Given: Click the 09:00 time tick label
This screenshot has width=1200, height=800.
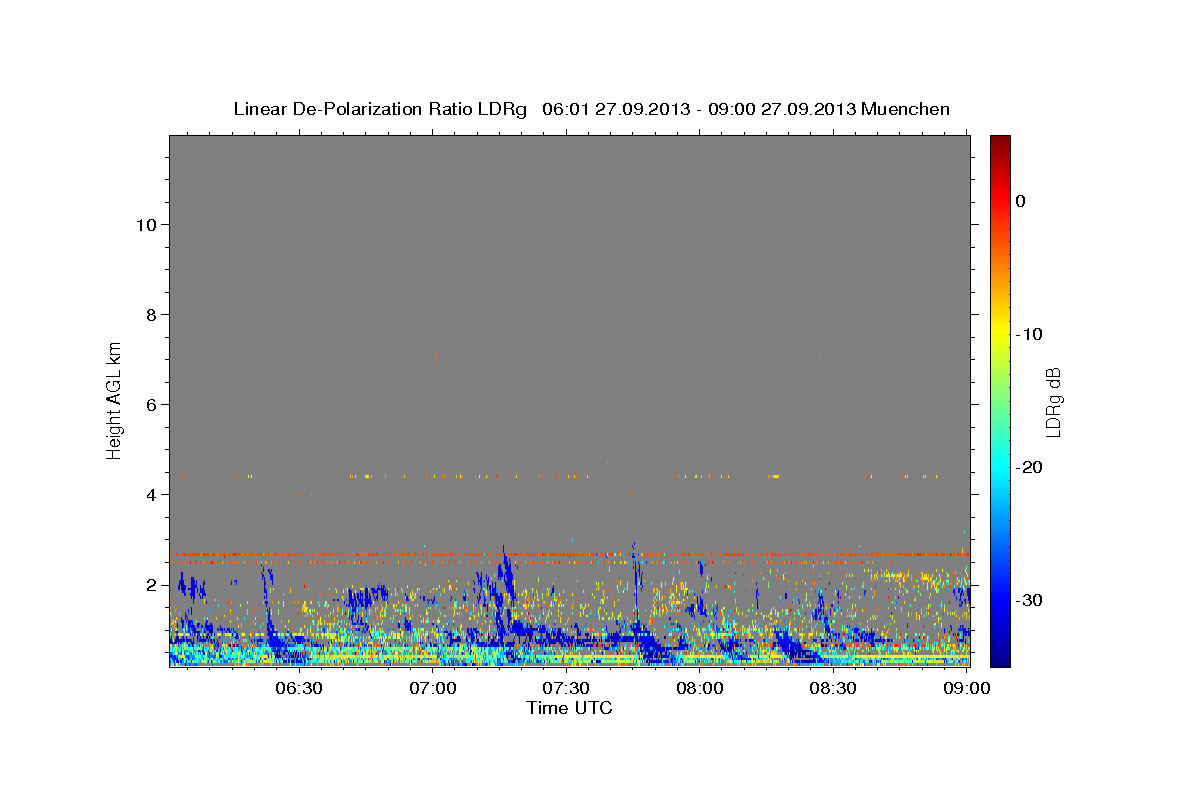Looking at the screenshot, I should coord(966,689).
